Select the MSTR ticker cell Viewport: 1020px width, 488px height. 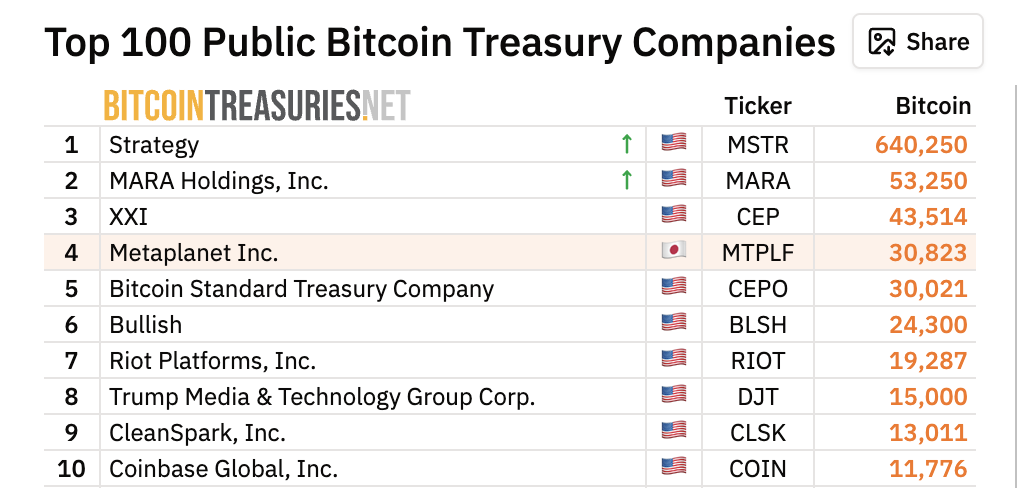(x=758, y=145)
